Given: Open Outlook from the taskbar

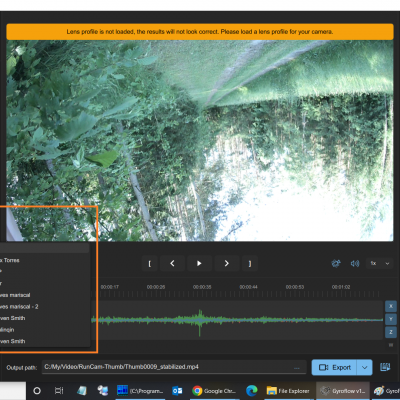Looking at the screenshot, I should tap(177, 391).
